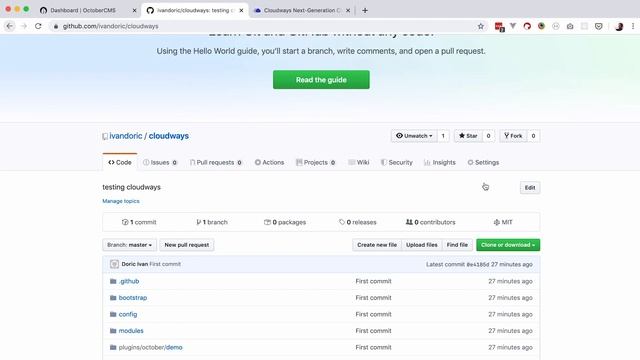Click Find file button

(x=457, y=245)
